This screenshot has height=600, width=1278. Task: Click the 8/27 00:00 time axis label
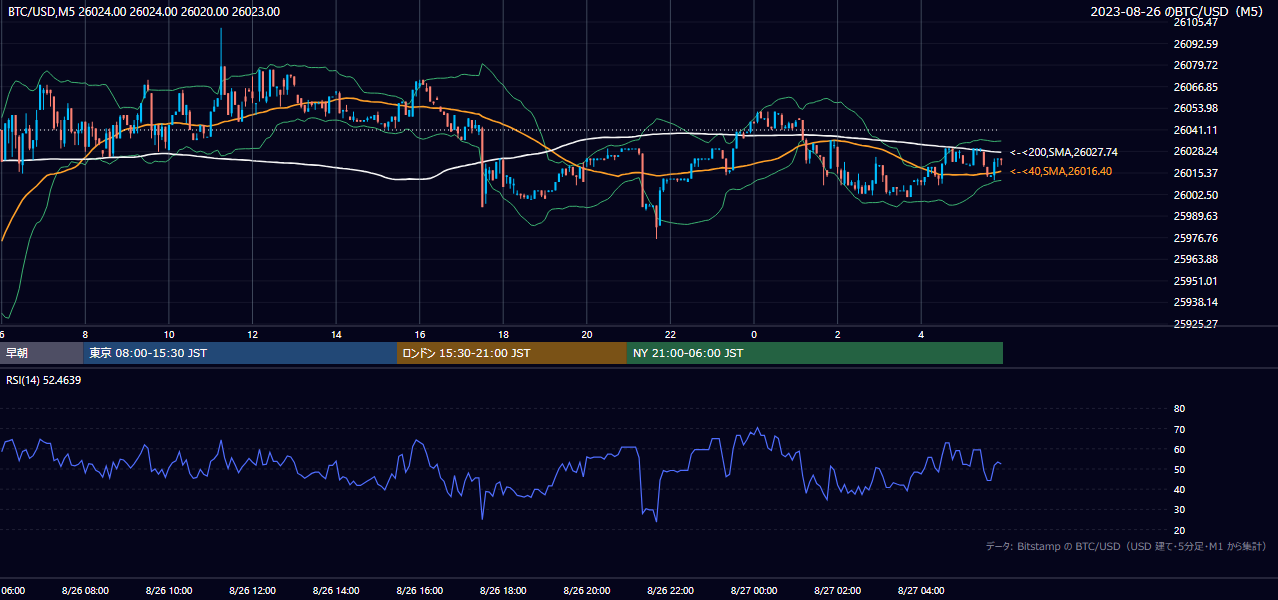click(x=754, y=591)
